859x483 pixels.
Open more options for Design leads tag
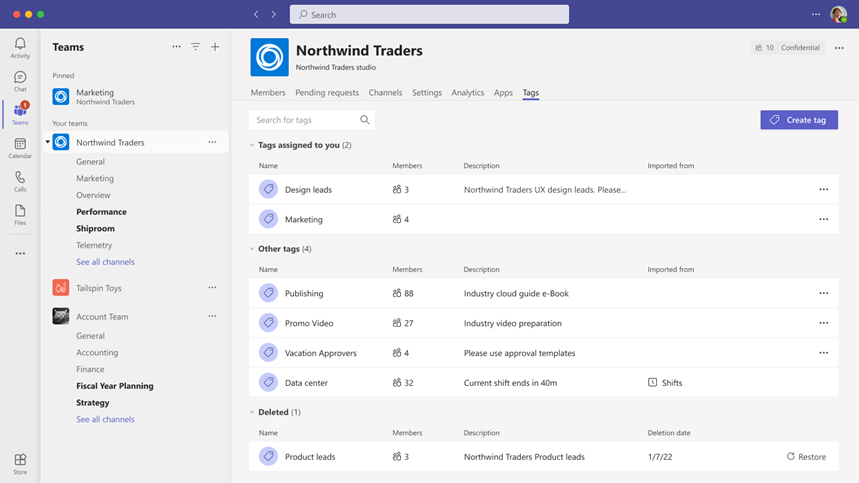823,189
